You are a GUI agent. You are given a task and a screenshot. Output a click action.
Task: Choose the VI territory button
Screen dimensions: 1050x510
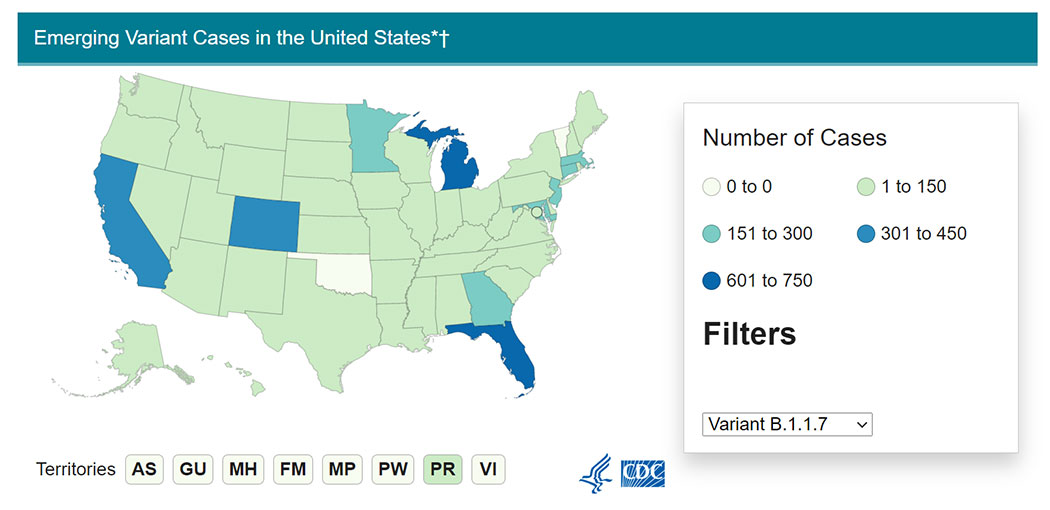[488, 469]
